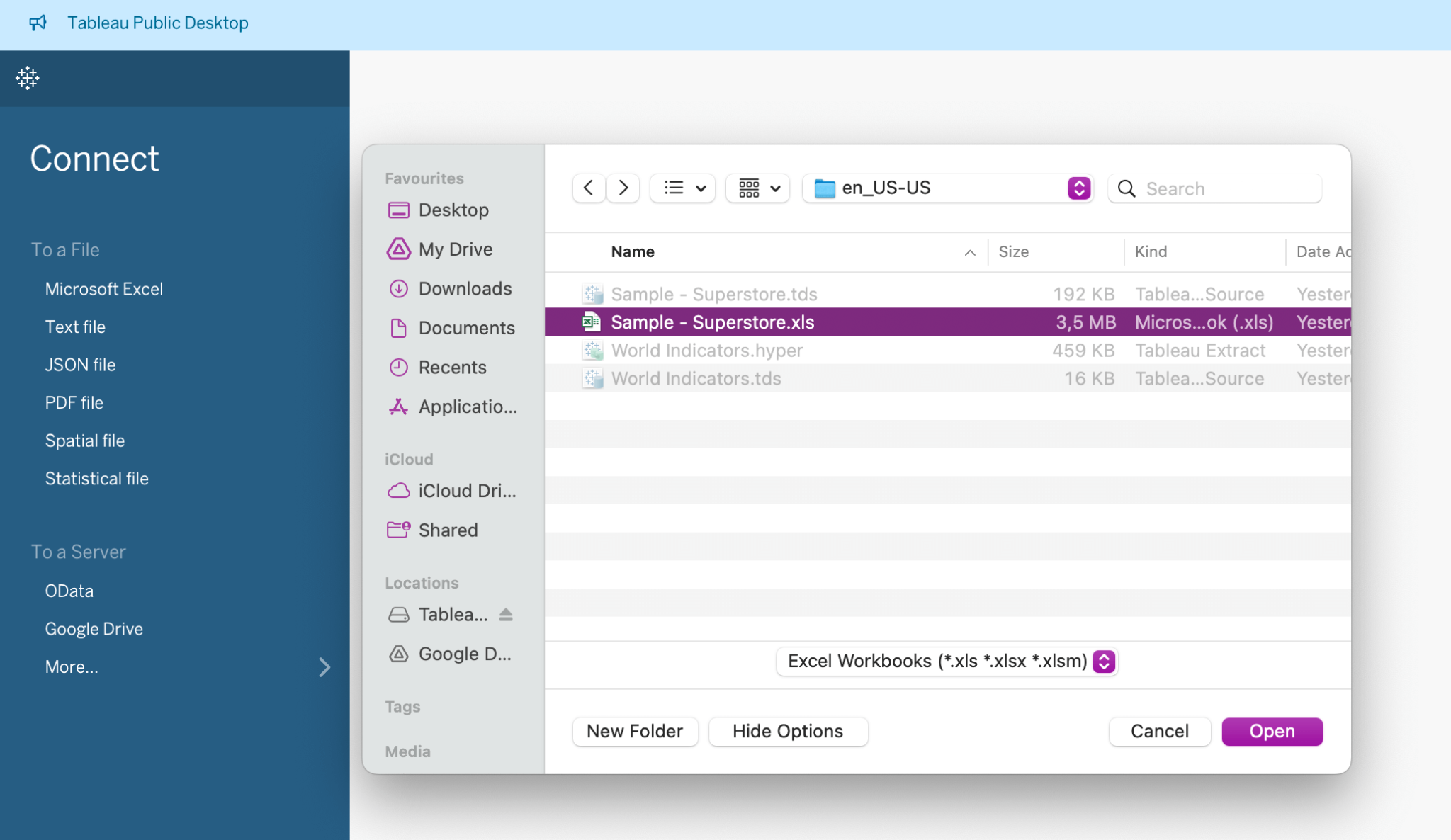
Task: Click the Tableau logo icon in sidebar
Action: point(28,78)
